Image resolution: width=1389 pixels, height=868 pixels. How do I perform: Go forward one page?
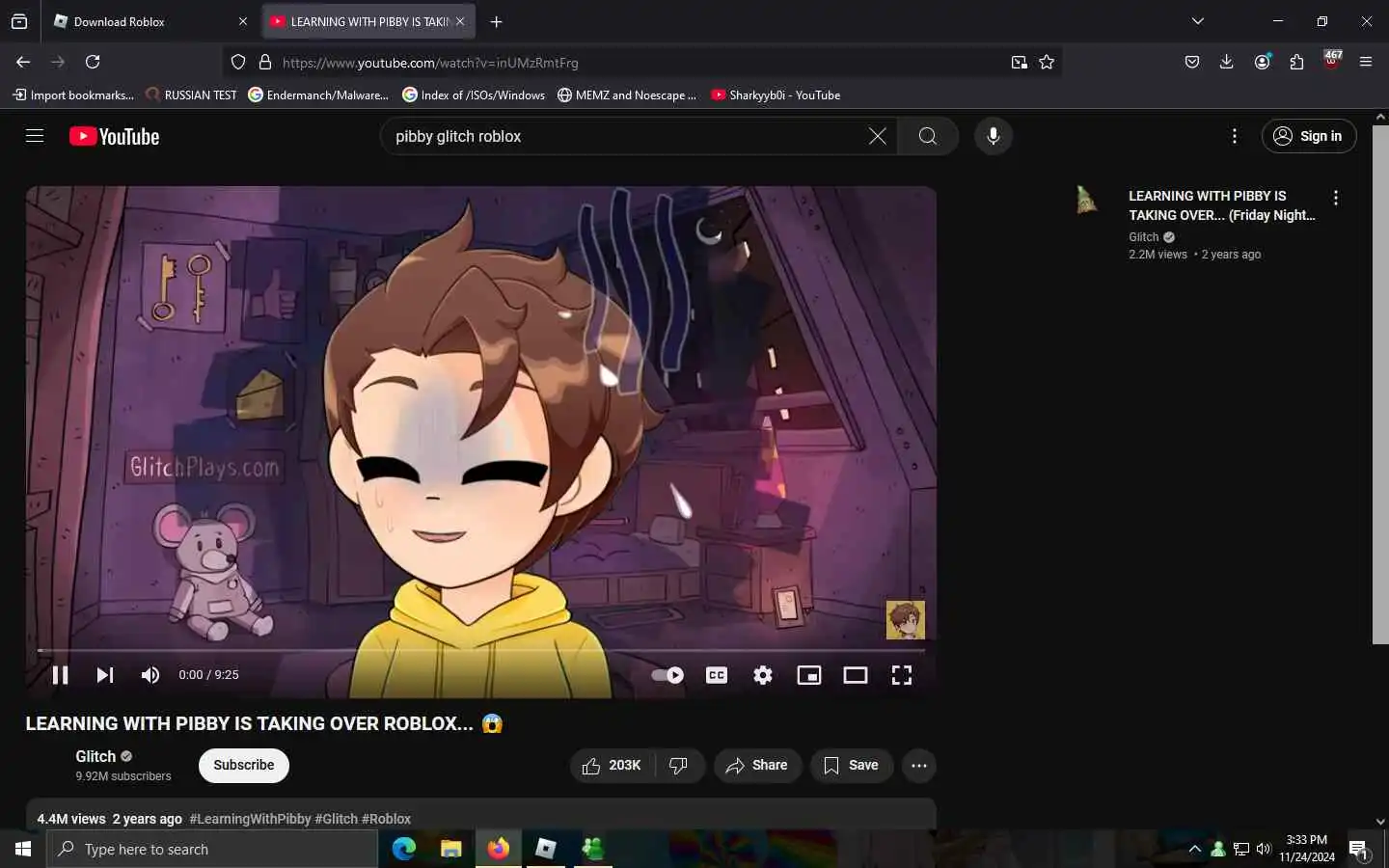click(x=58, y=62)
